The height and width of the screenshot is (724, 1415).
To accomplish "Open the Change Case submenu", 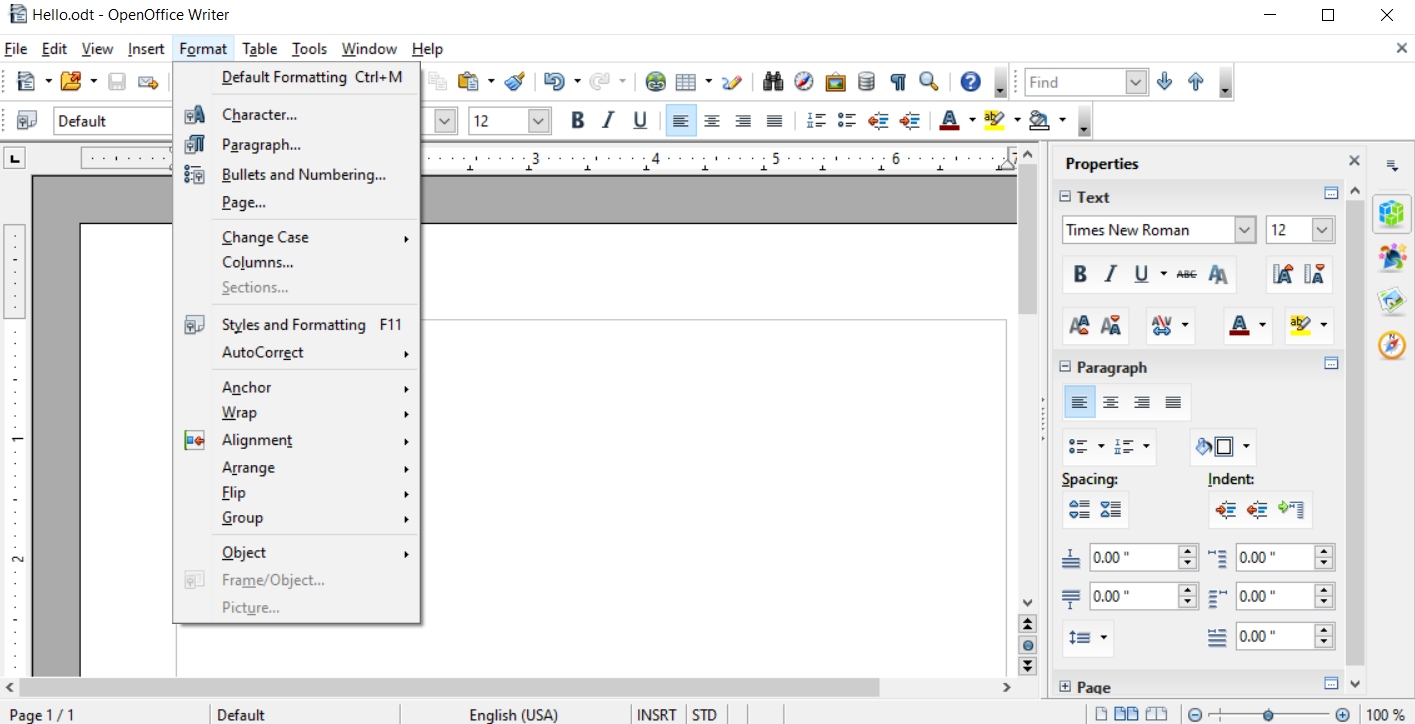I will pos(265,238).
